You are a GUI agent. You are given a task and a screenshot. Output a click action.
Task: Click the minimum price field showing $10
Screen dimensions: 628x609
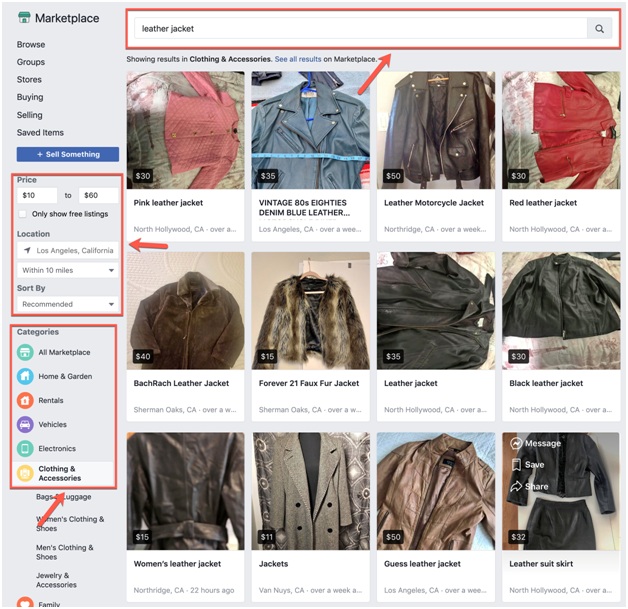click(x=37, y=196)
